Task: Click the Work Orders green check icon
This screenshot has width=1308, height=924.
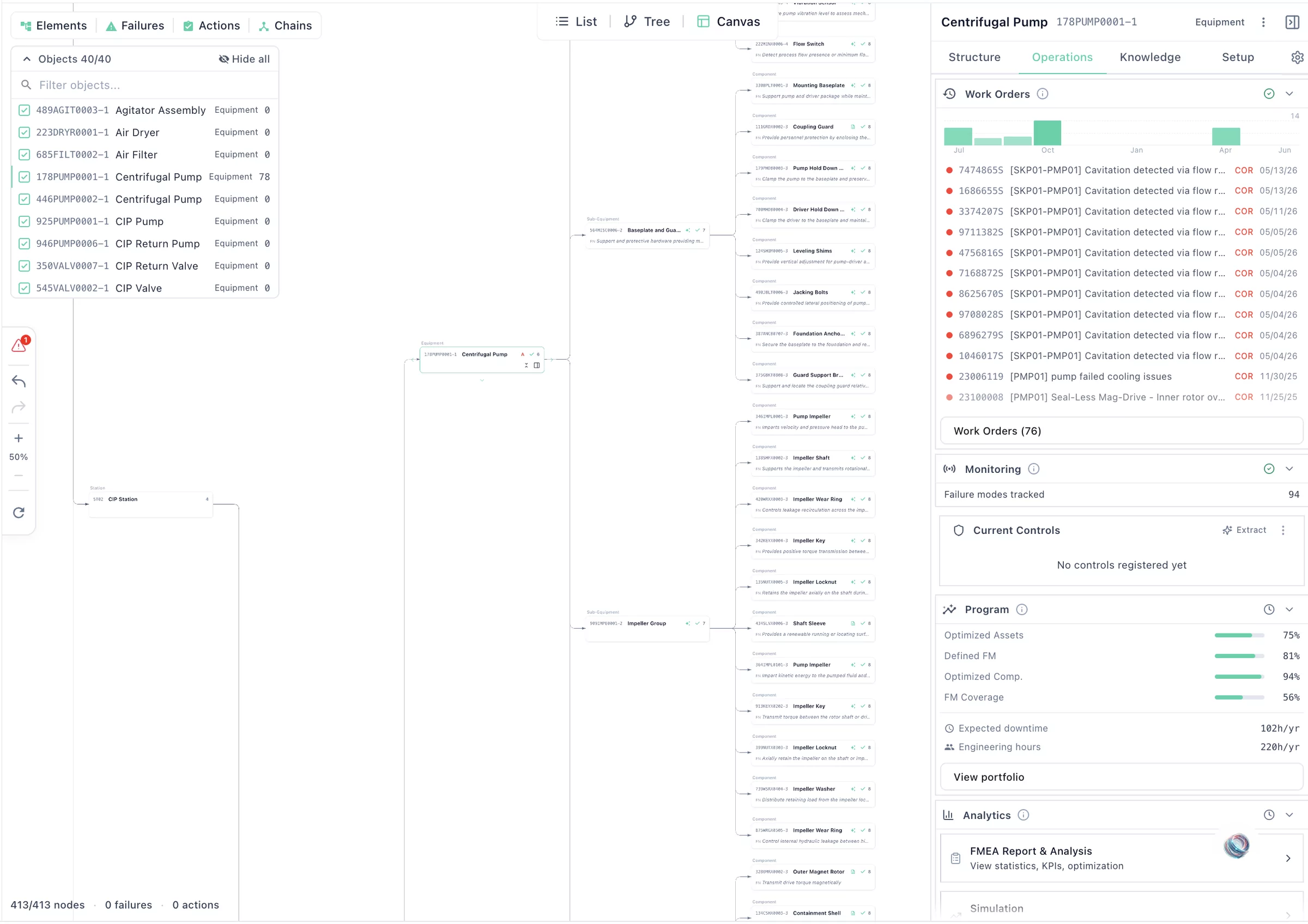Action: click(x=1269, y=94)
